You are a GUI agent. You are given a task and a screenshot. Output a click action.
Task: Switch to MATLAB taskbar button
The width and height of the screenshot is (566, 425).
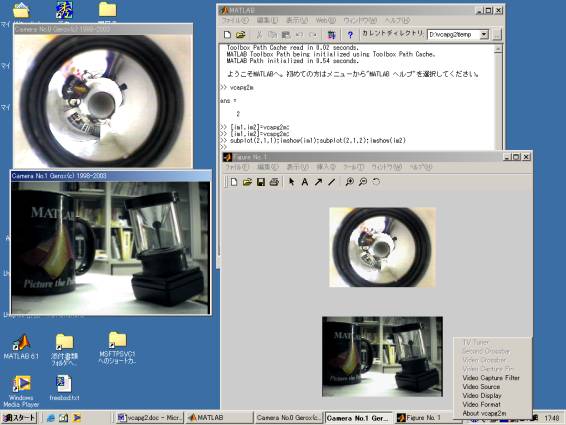tap(219, 418)
